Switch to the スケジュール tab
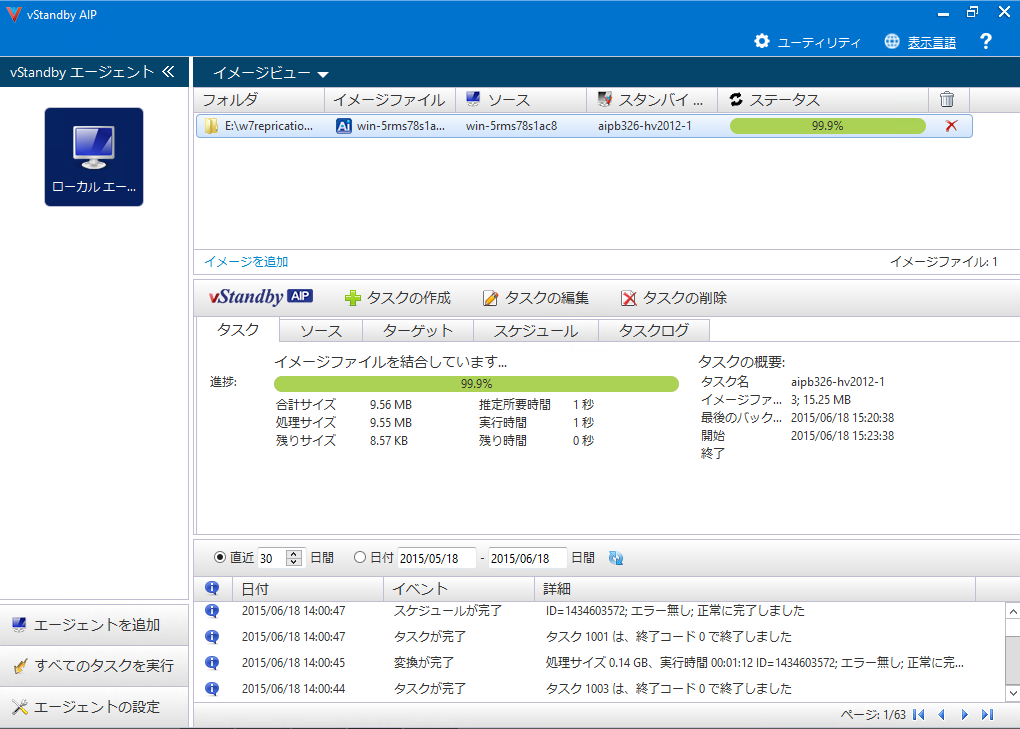Screen dimensions: 1020x729 click(x=535, y=331)
